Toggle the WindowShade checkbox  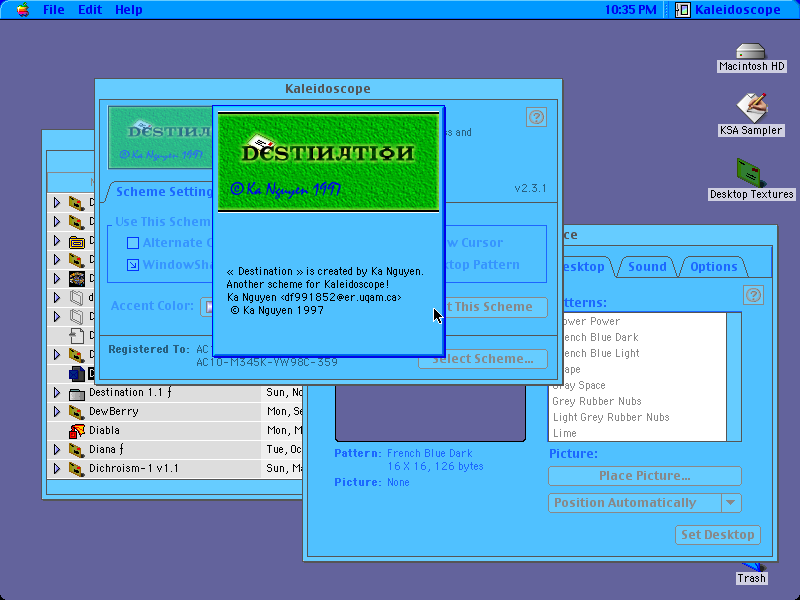pos(133,265)
